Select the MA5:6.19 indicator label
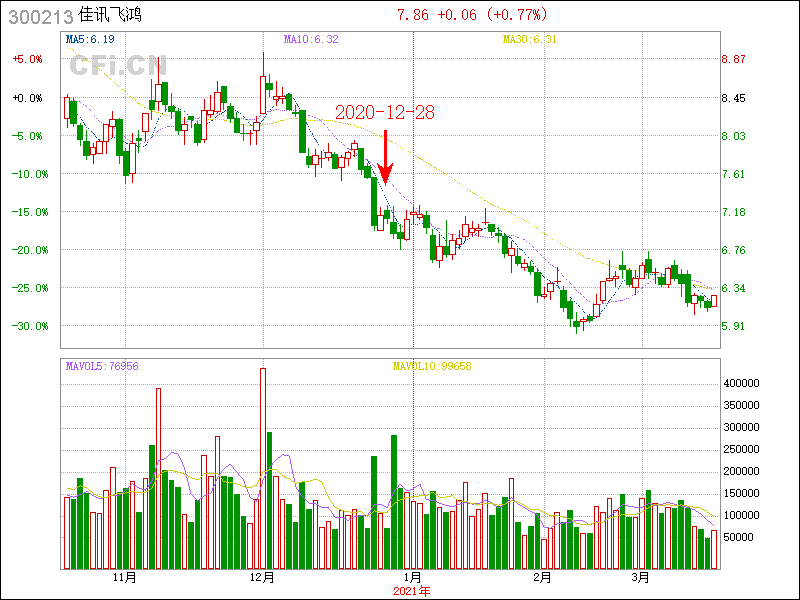This screenshot has height=600, width=800. click(x=90, y=39)
